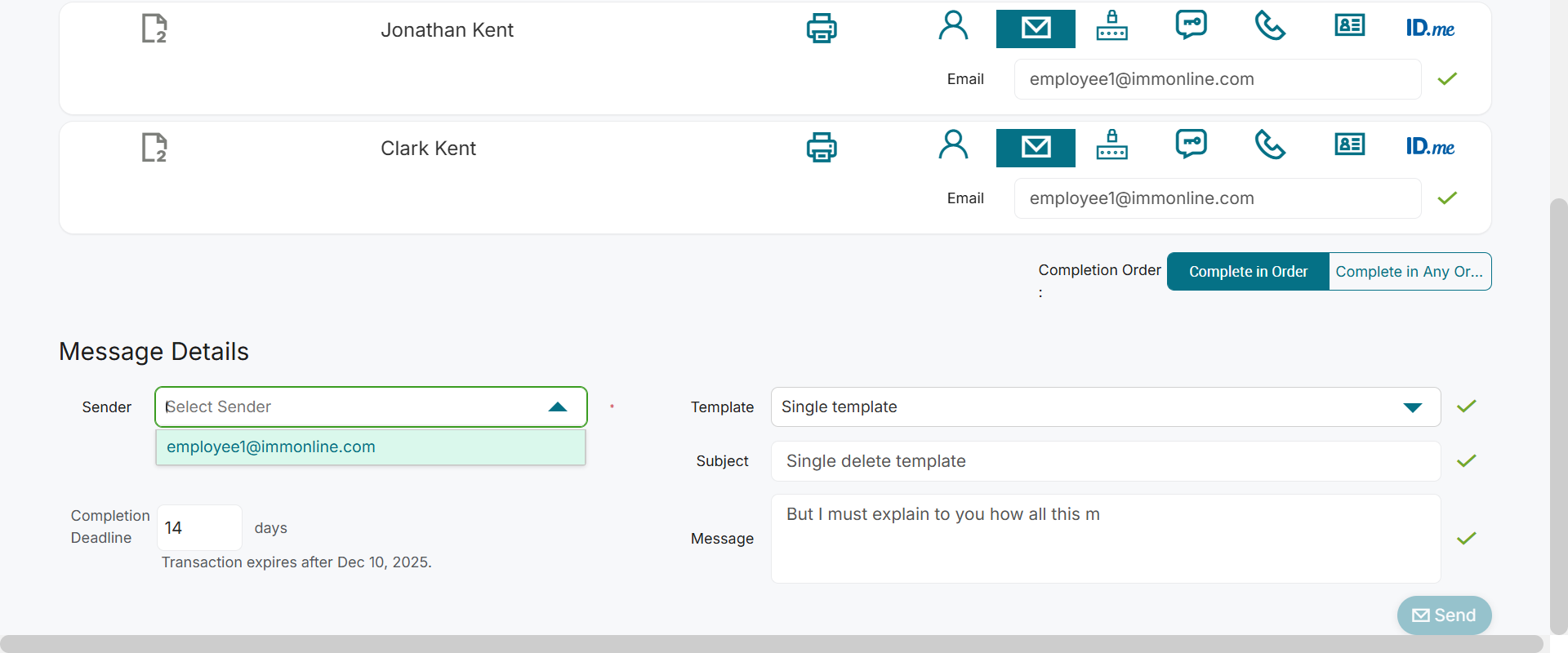Choose email delivery for Clark Kent
This screenshot has width=1568, height=653.
point(1036,148)
